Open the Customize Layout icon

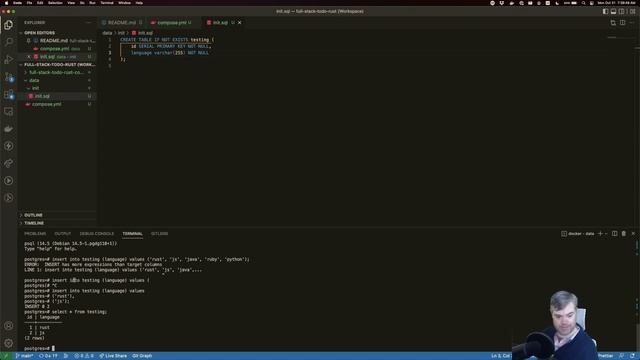tap(632, 11)
